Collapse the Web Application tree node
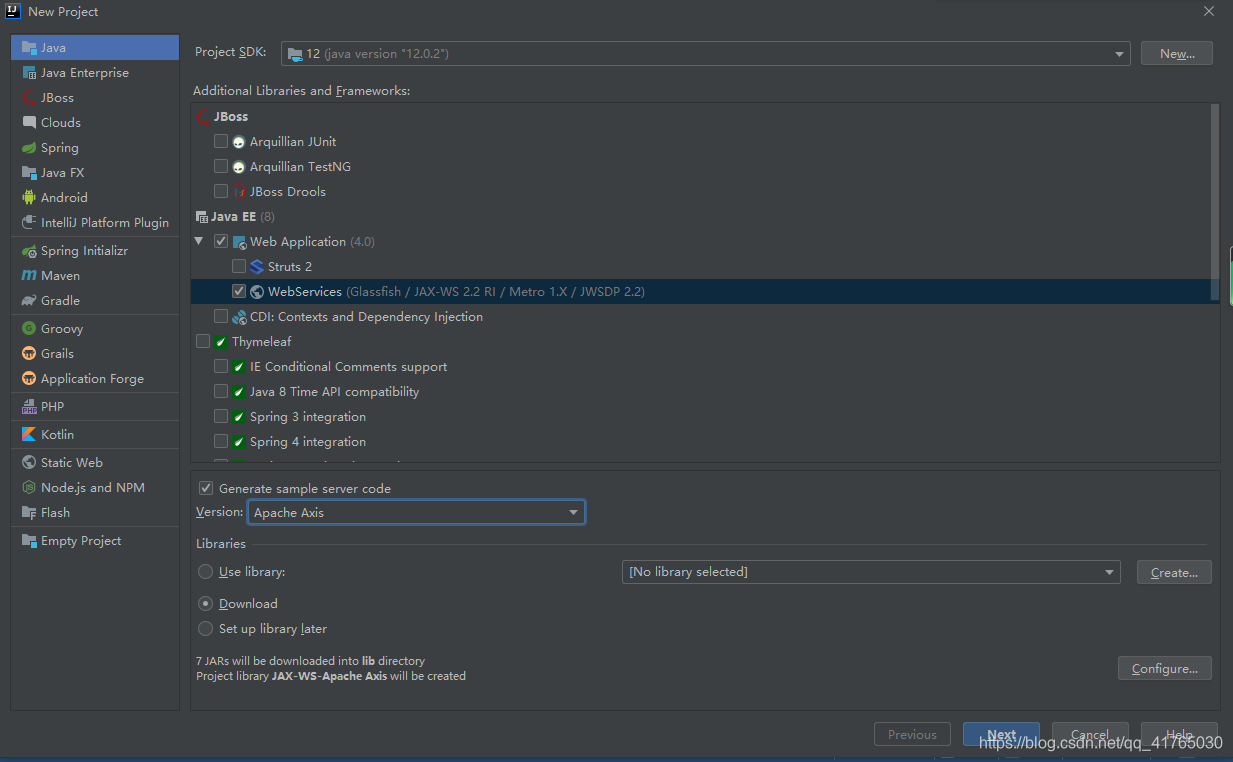Viewport: 1233px width, 762px height. pyautogui.click(x=199, y=241)
